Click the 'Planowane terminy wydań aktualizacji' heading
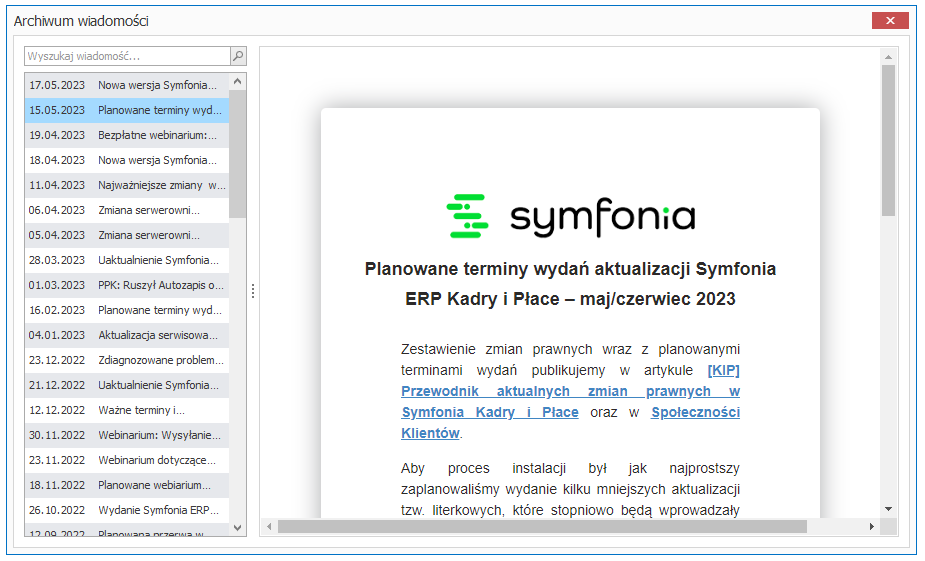Viewport: 925px width, 561px height. point(570,284)
